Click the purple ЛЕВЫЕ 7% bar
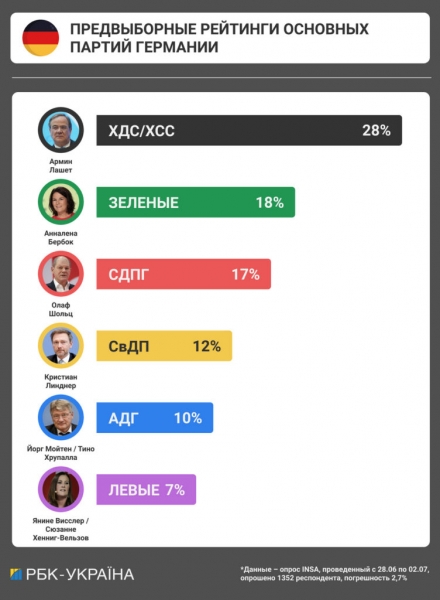This screenshot has height=600, width=440. [x=146, y=490]
